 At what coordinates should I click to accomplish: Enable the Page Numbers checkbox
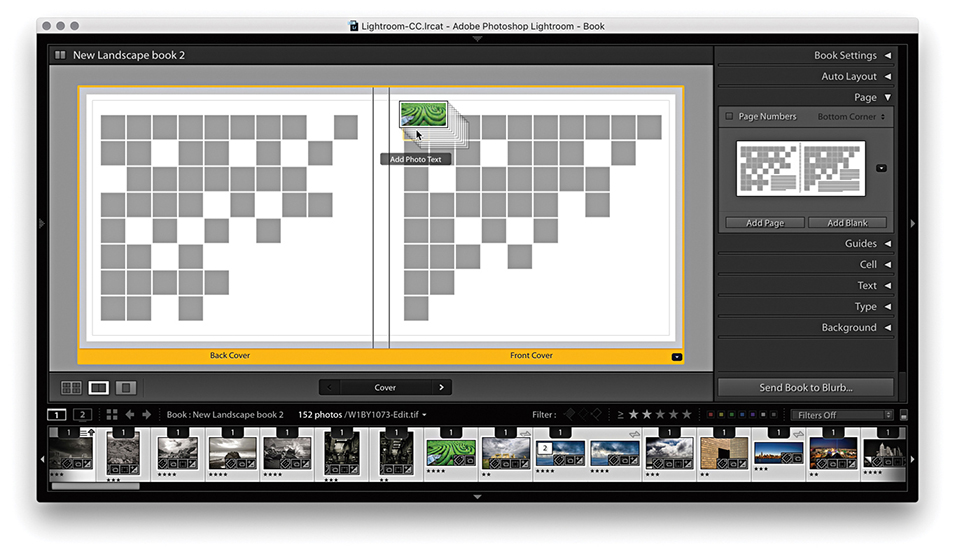(729, 116)
